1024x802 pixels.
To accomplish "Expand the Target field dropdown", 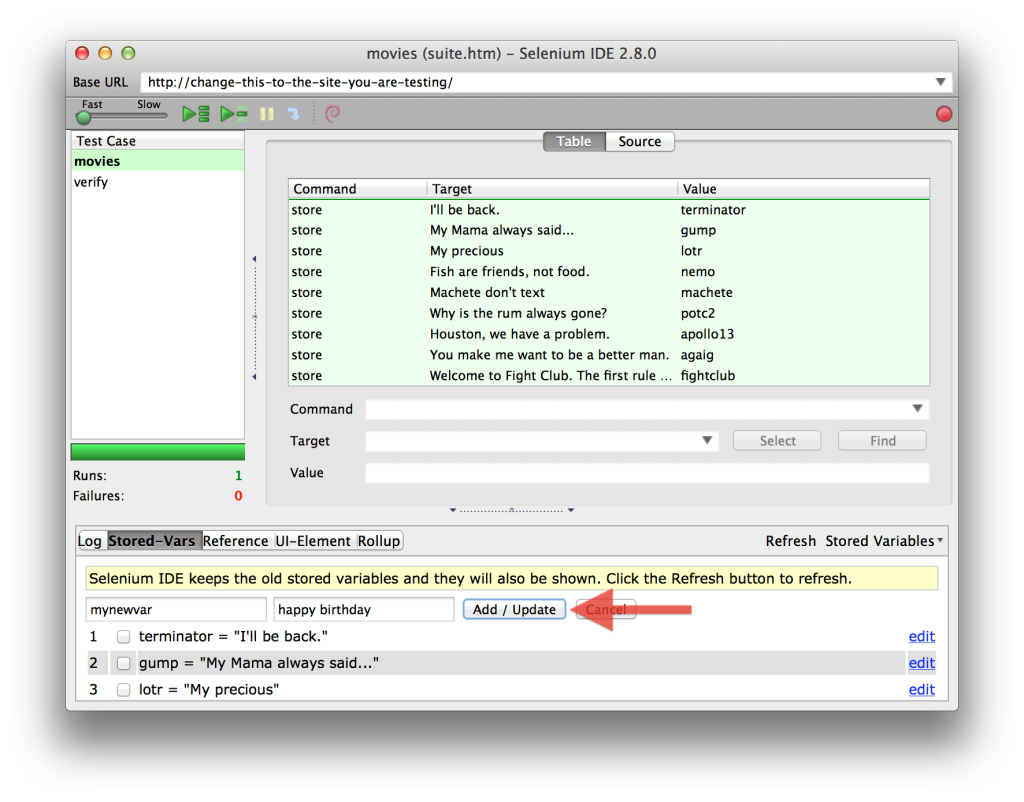I will (x=707, y=440).
